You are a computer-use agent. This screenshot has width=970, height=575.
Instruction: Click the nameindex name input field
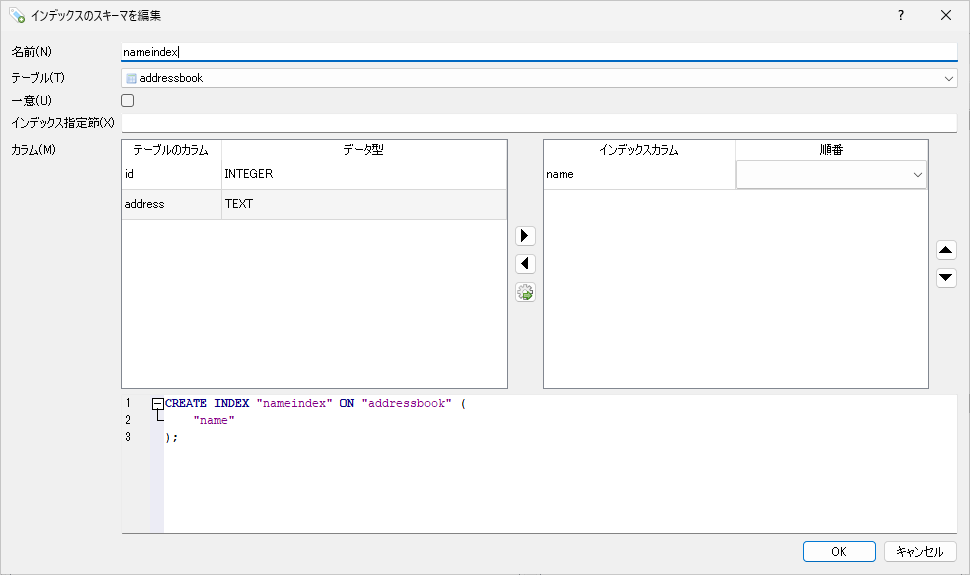pos(539,52)
